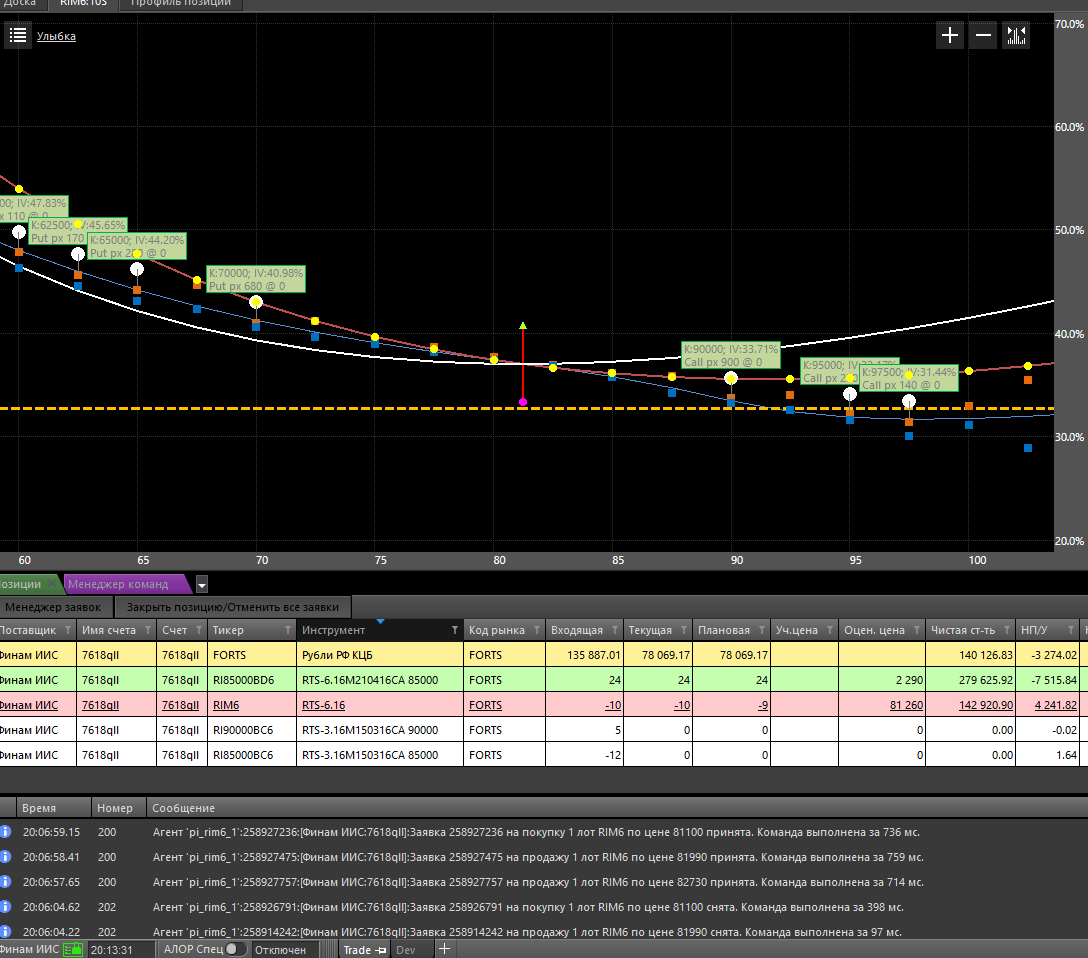Add a new workspace with plus tab
Screen dimensions: 1088x958
coord(445,949)
